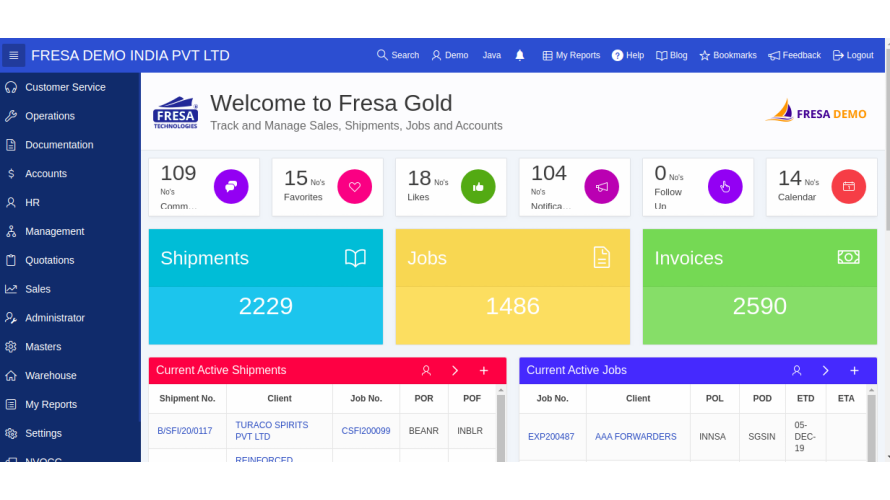890x500 pixels.
Task: Click the Notifications megaphone icon
Action: [602, 186]
